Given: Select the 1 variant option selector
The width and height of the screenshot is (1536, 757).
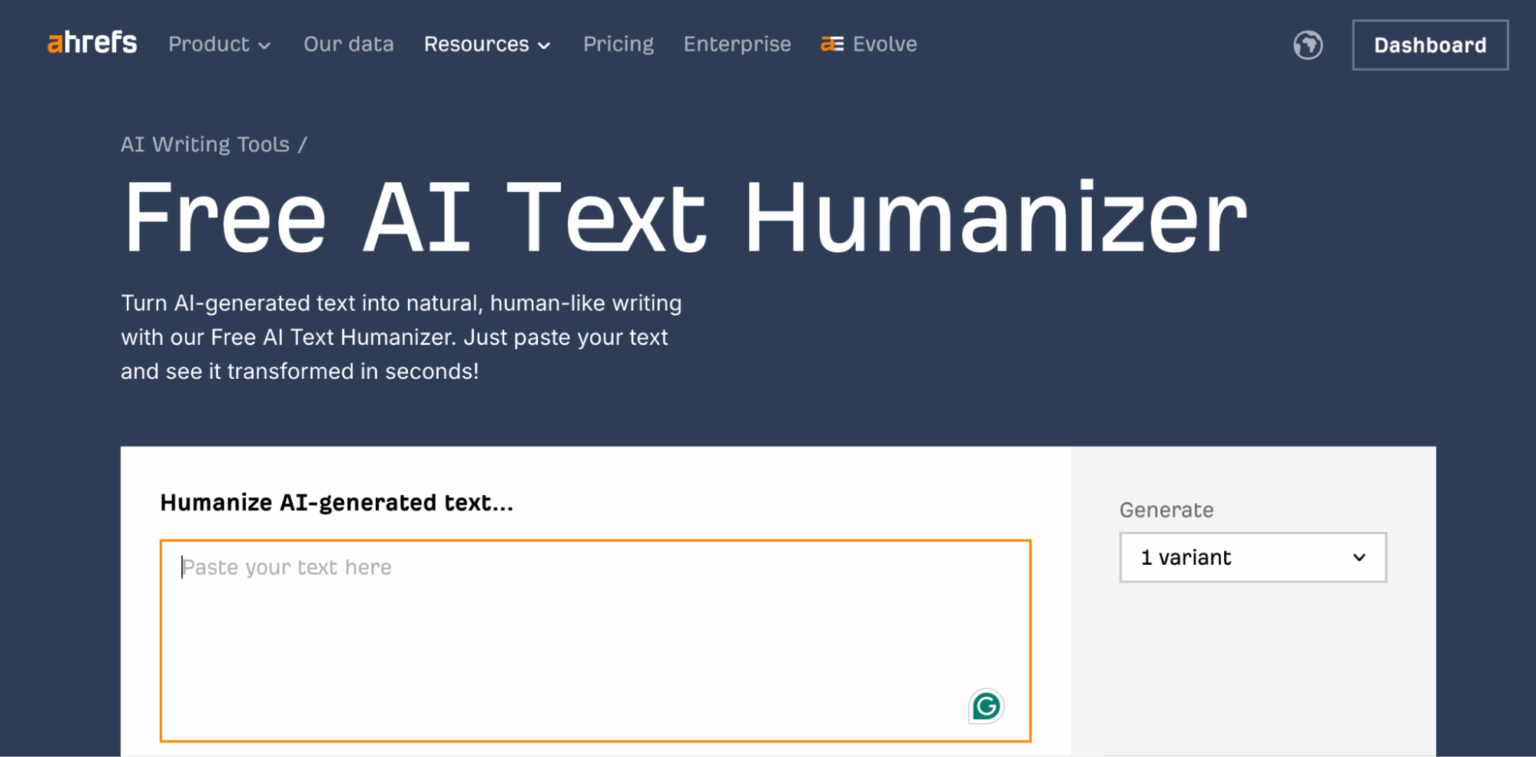Looking at the screenshot, I should pos(1252,557).
